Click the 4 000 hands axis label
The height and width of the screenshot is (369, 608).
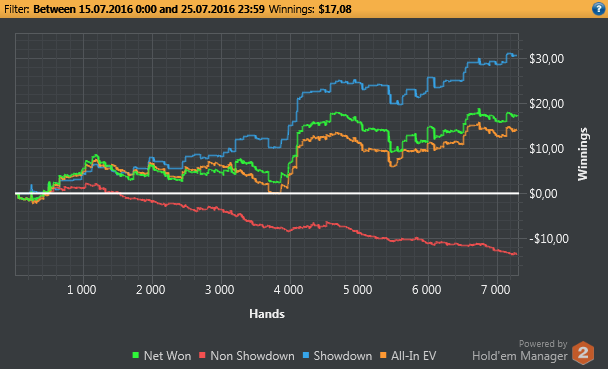(x=288, y=290)
